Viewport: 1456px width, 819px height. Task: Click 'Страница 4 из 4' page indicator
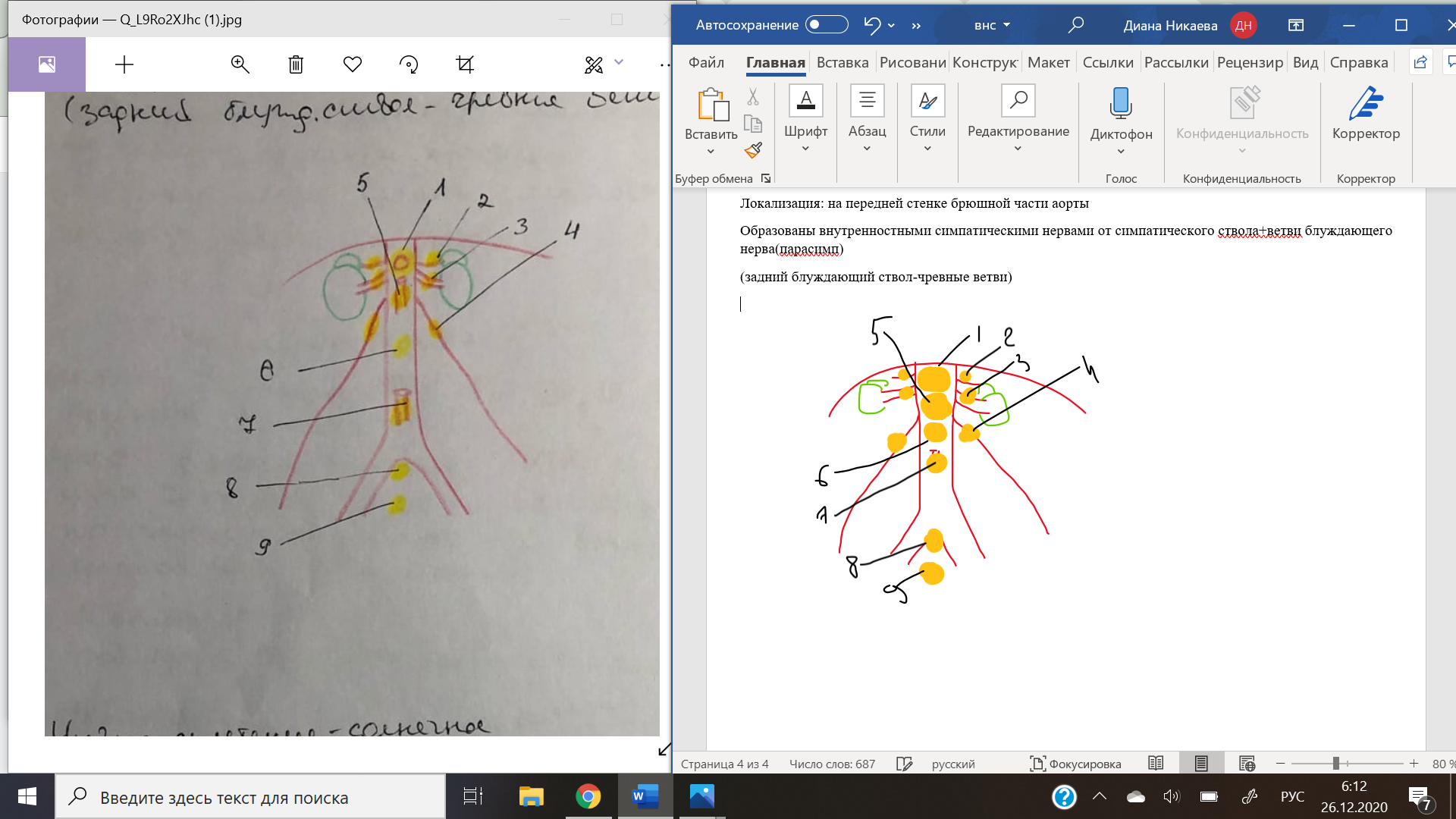pos(724,764)
